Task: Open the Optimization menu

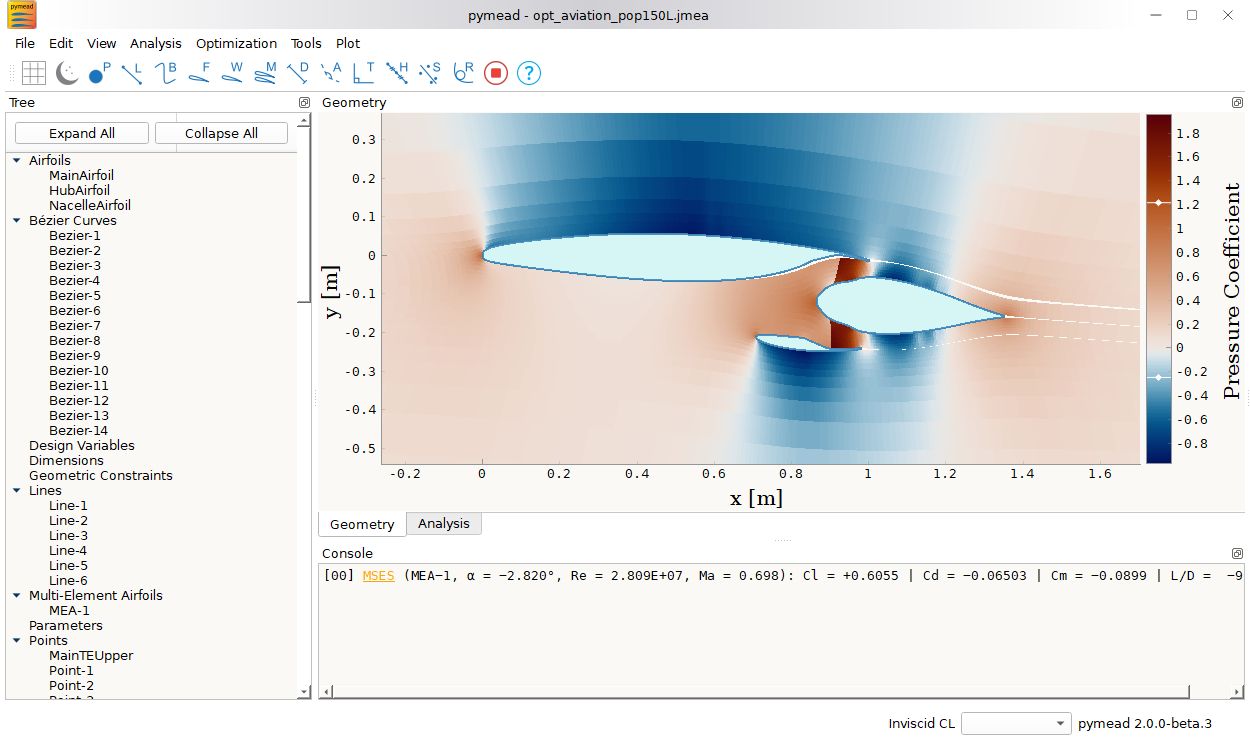Action: [236, 43]
